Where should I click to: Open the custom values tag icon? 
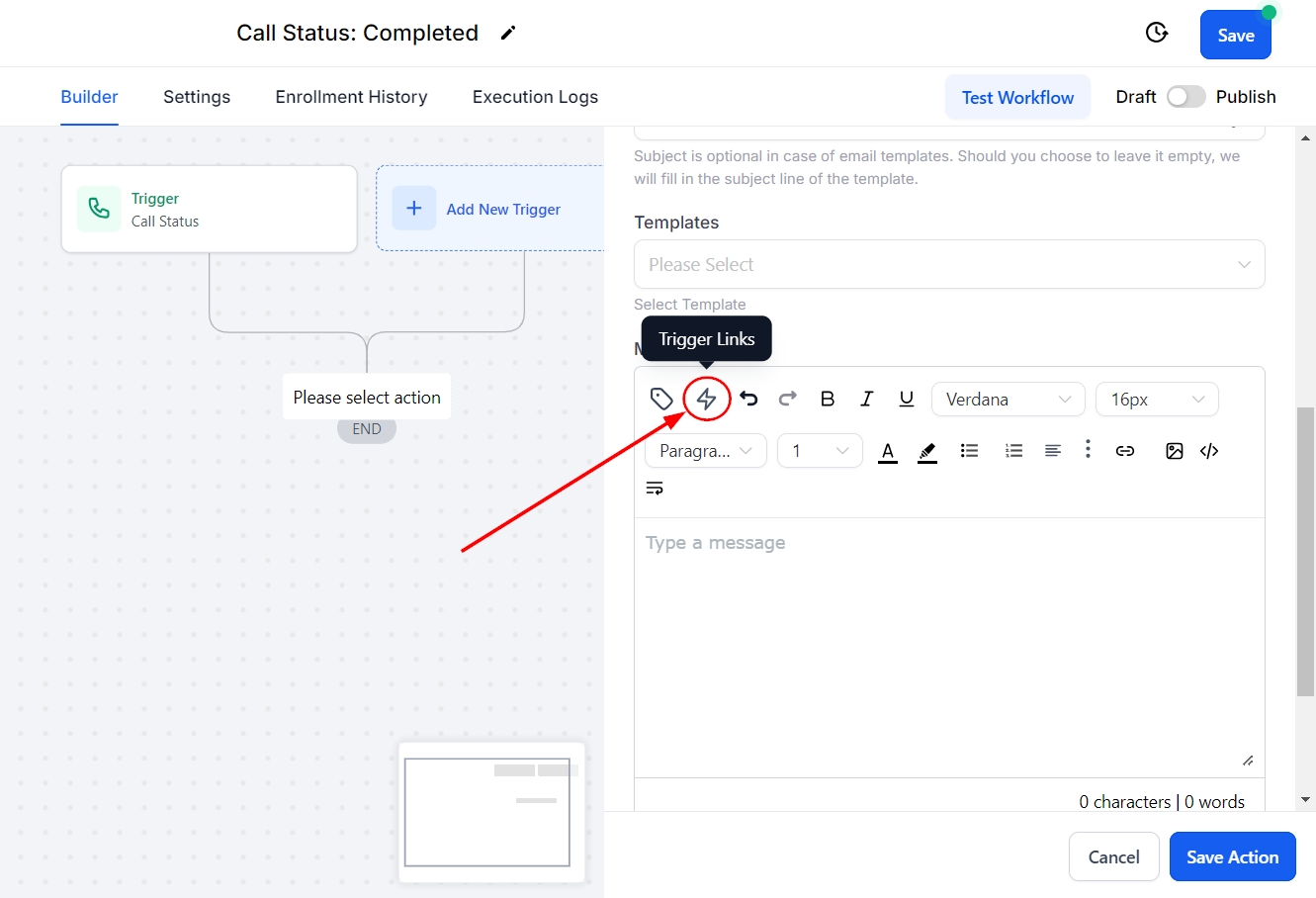(x=661, y=399)
